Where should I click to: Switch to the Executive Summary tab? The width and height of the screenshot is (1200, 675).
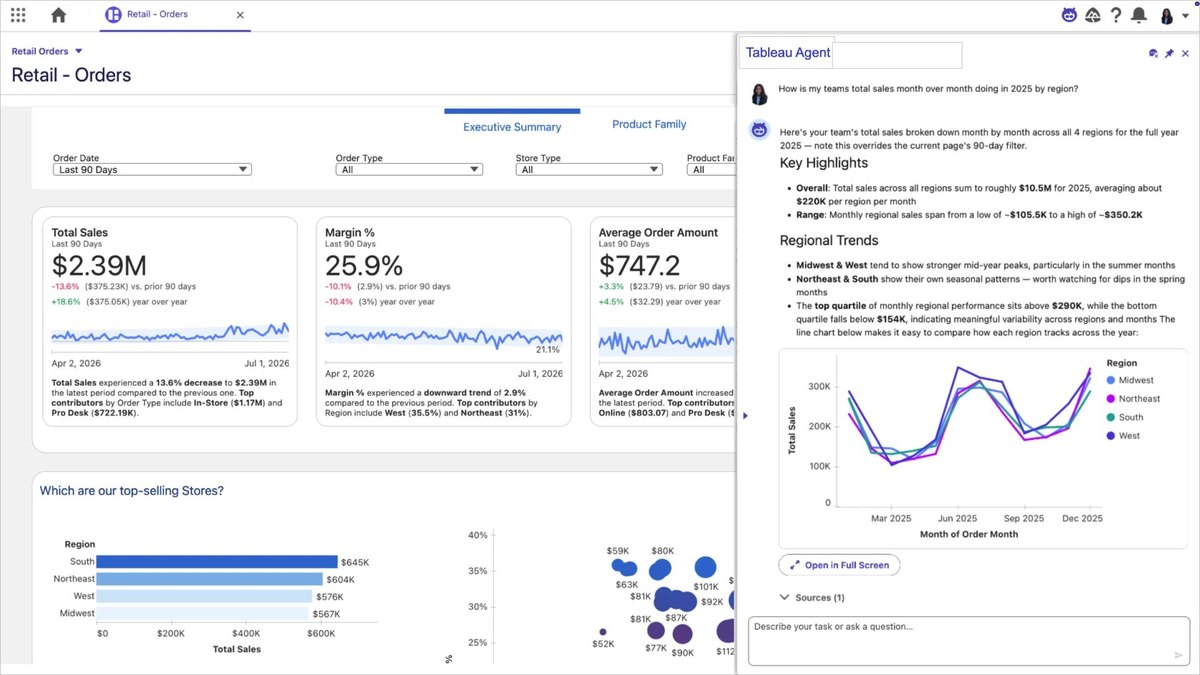(x=512, y=127)
